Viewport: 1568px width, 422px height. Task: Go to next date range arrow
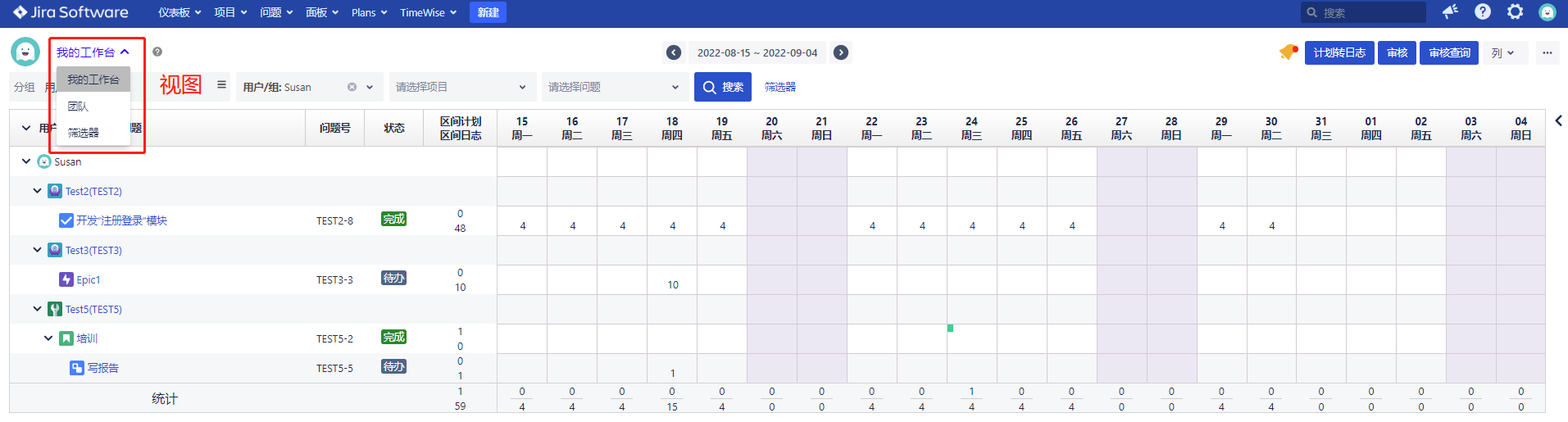click(x=841, y=52)
